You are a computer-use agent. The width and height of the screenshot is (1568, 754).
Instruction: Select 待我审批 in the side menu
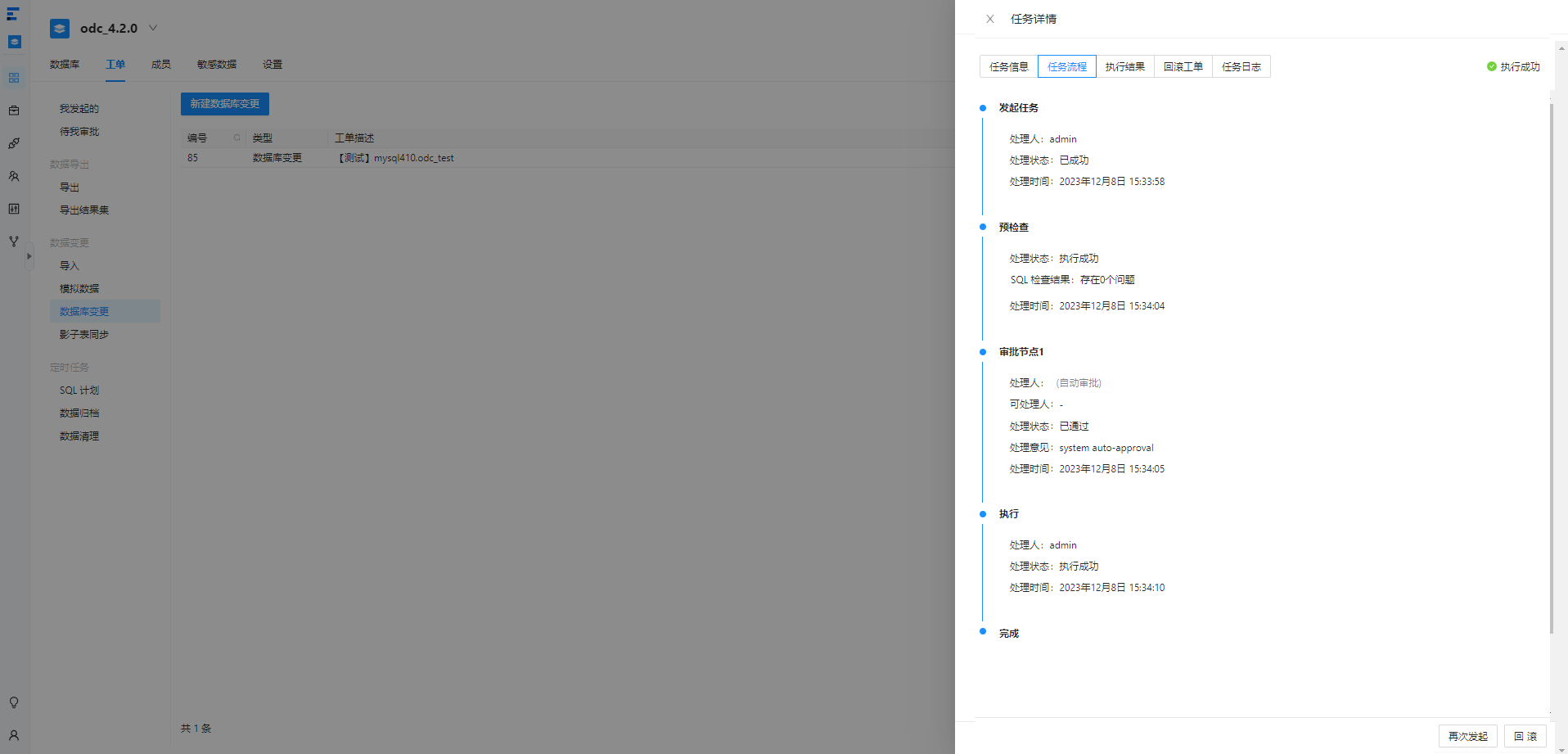point(79,132)
